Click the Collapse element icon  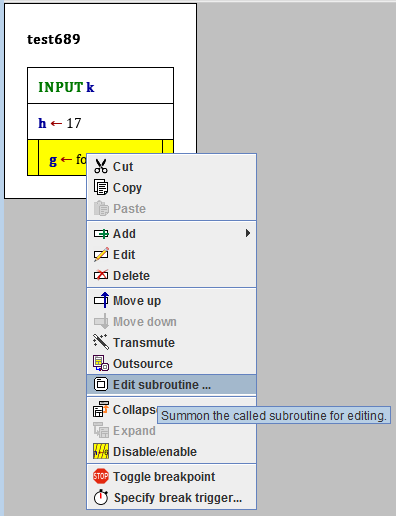pos(101,409)
